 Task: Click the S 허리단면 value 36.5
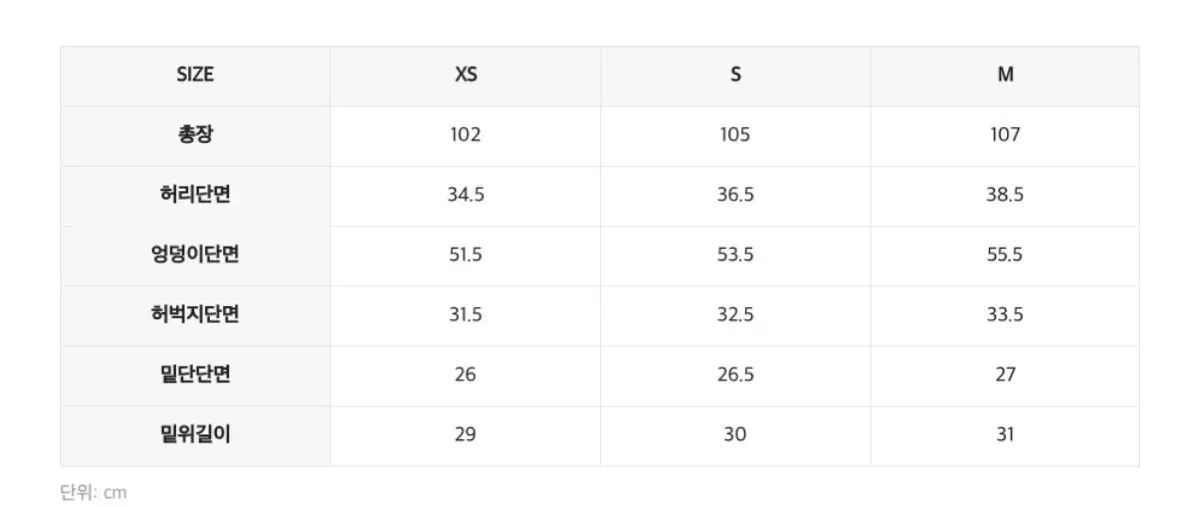pyautogui.click(x=735, y=195)
